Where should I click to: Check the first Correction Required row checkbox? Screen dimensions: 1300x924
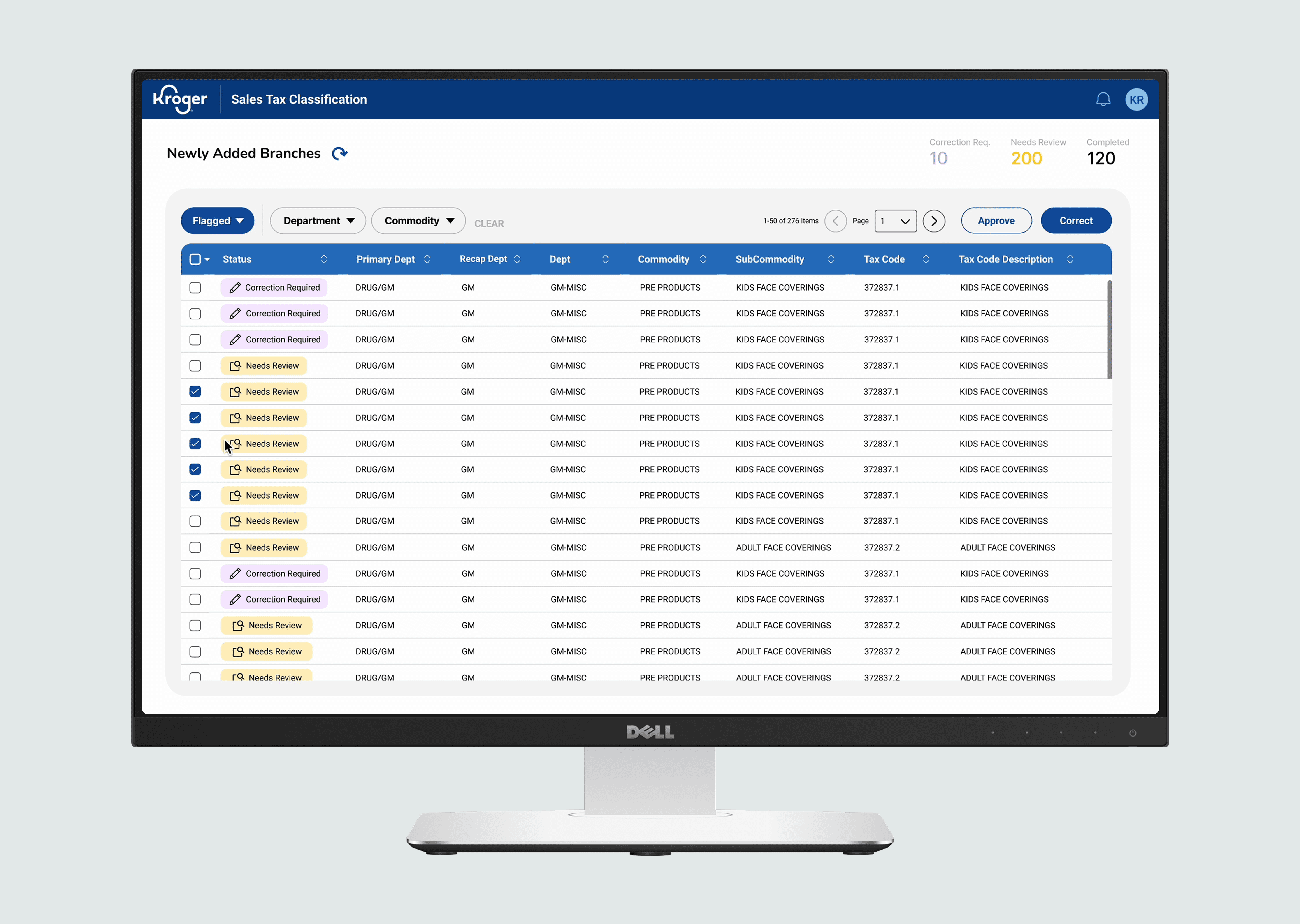point(195,288)
